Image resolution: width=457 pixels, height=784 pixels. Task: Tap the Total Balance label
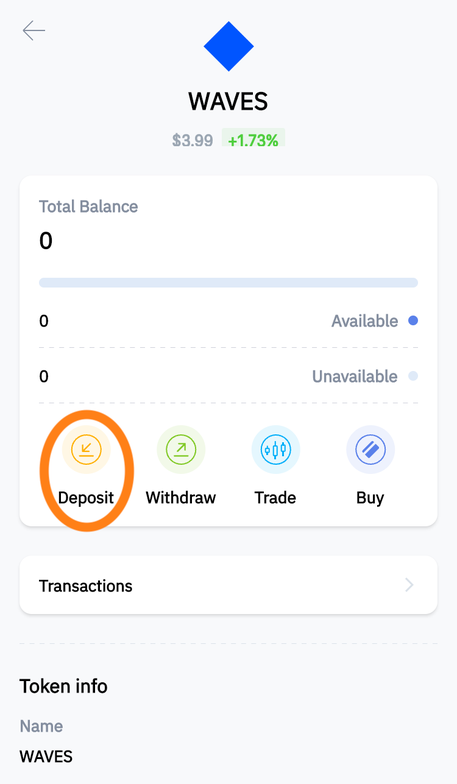[88, 206]
